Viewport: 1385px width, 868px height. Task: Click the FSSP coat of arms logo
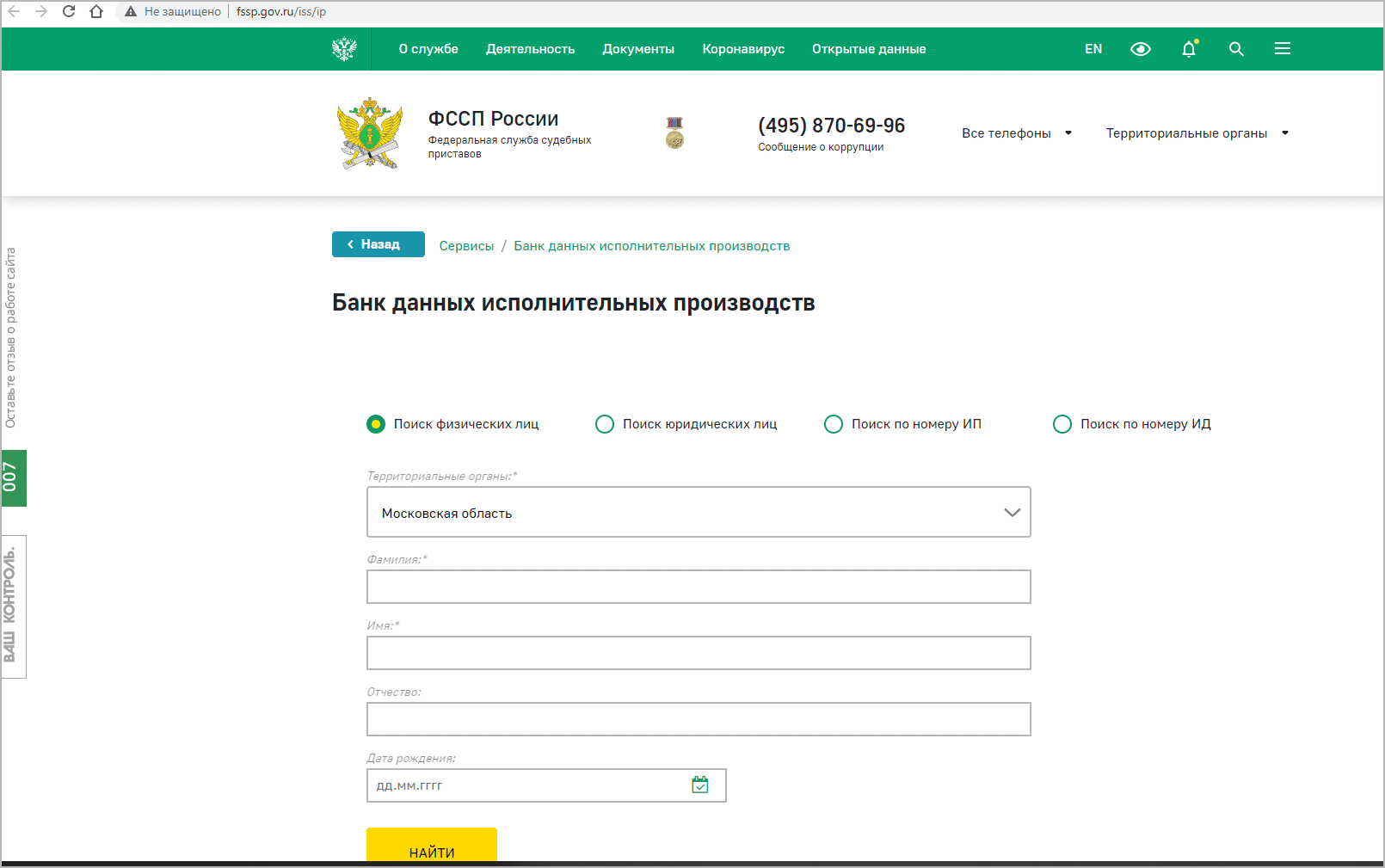click(x=370, y=133)
